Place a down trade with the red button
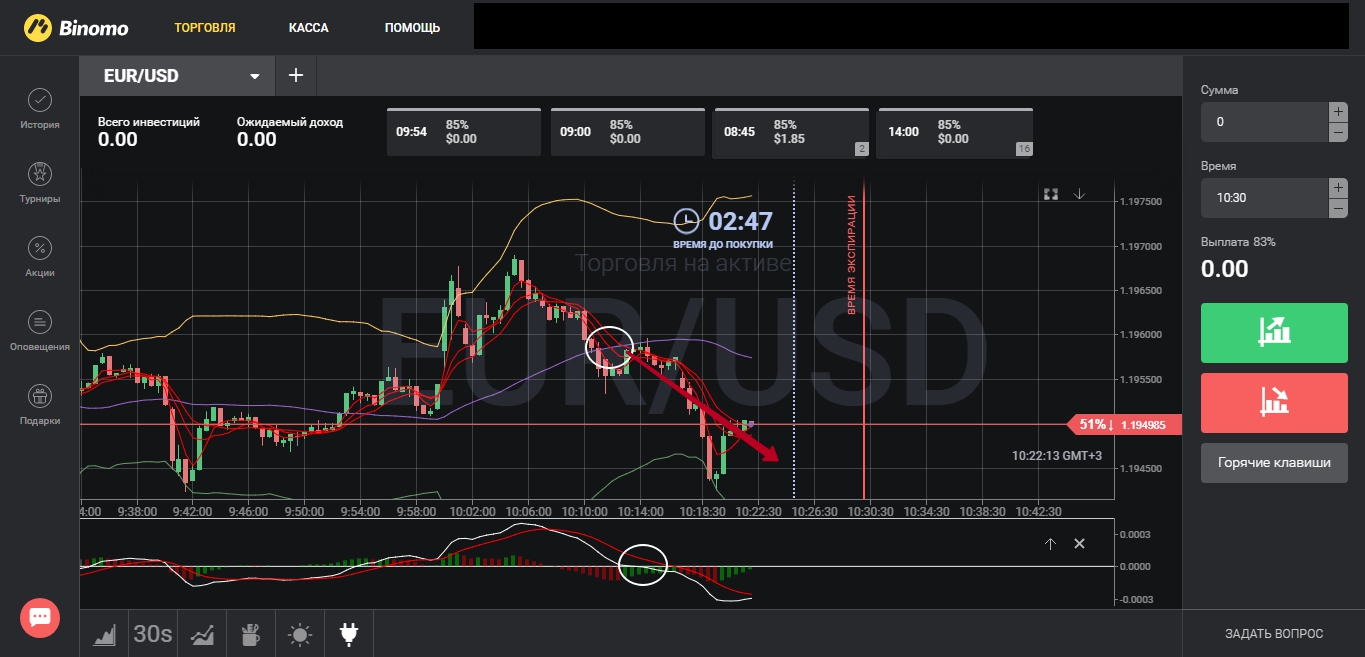The height and width of the screenshot is (657, 1365). click(x=1274, y=402)
